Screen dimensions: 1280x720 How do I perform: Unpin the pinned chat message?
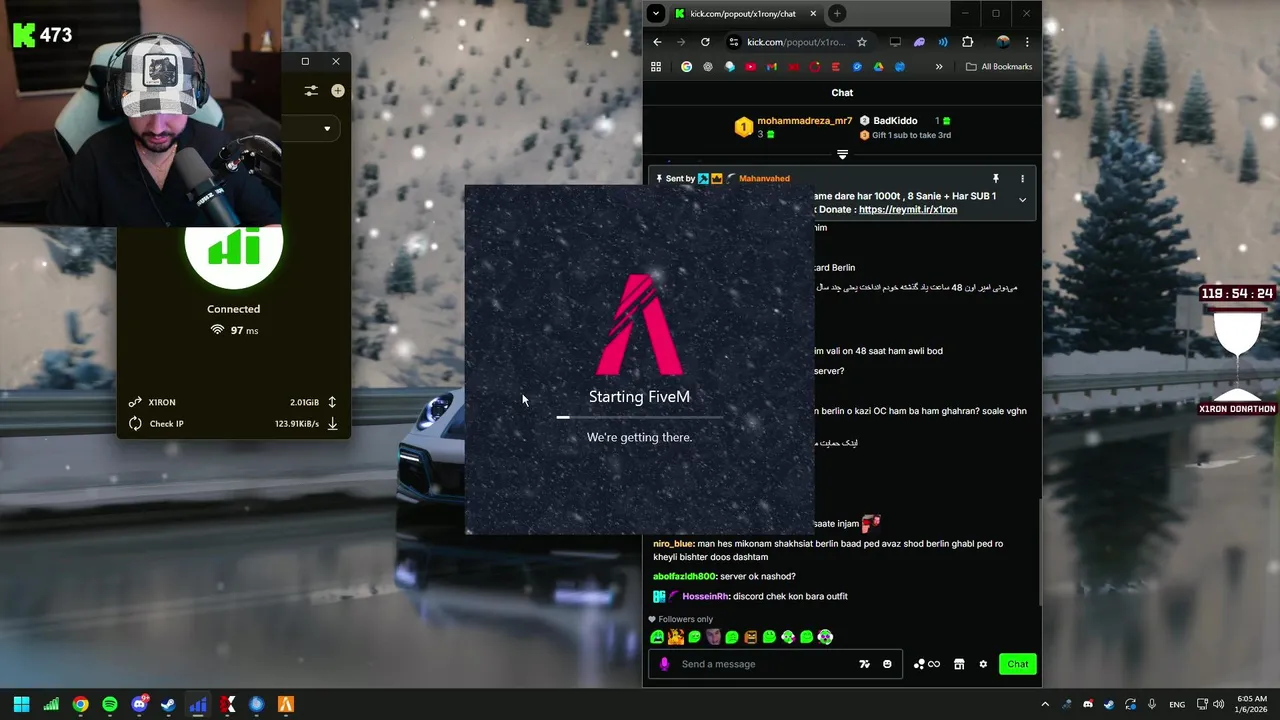(x=995, y=178)
